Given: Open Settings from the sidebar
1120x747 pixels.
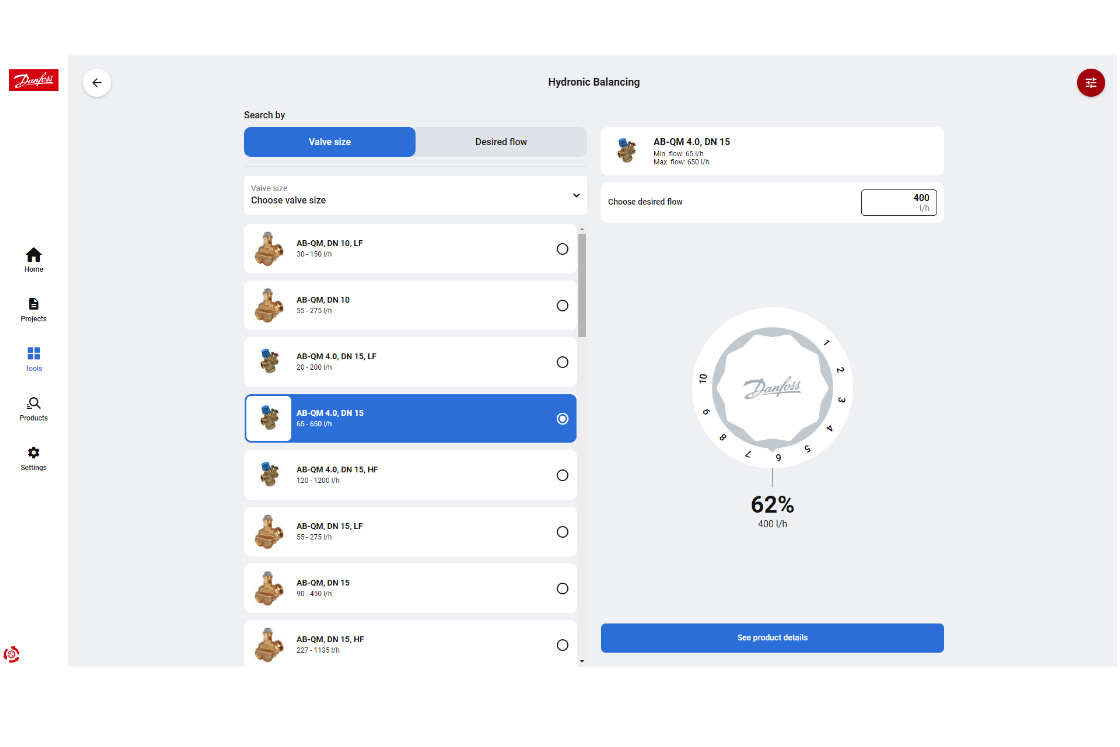Looking at the screenshot, I should [x=33, y=458].
